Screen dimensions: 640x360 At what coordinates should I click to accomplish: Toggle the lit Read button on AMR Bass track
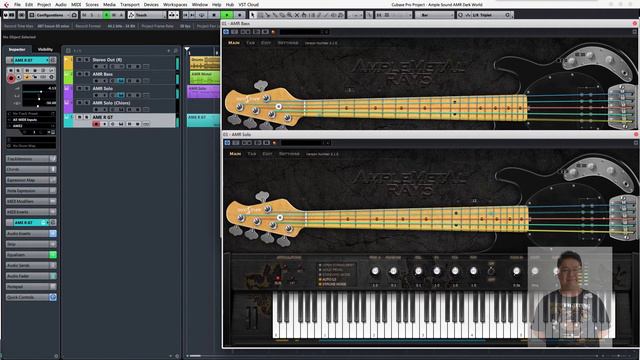[x=121, y=80]
